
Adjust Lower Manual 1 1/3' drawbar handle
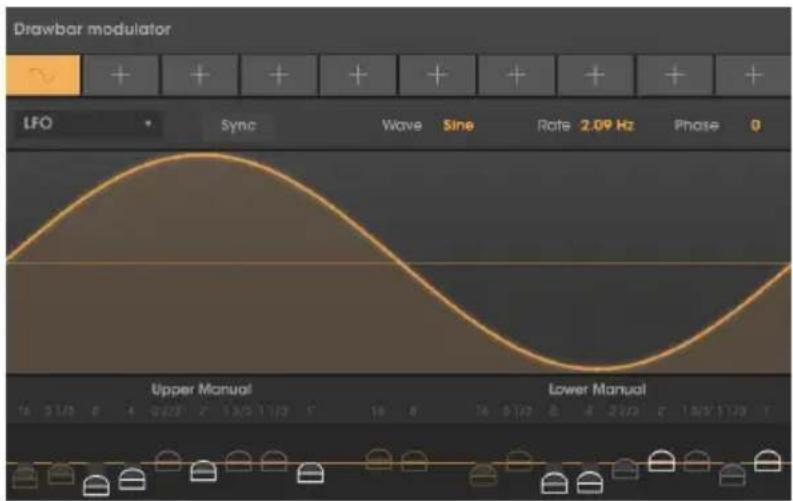732,475
